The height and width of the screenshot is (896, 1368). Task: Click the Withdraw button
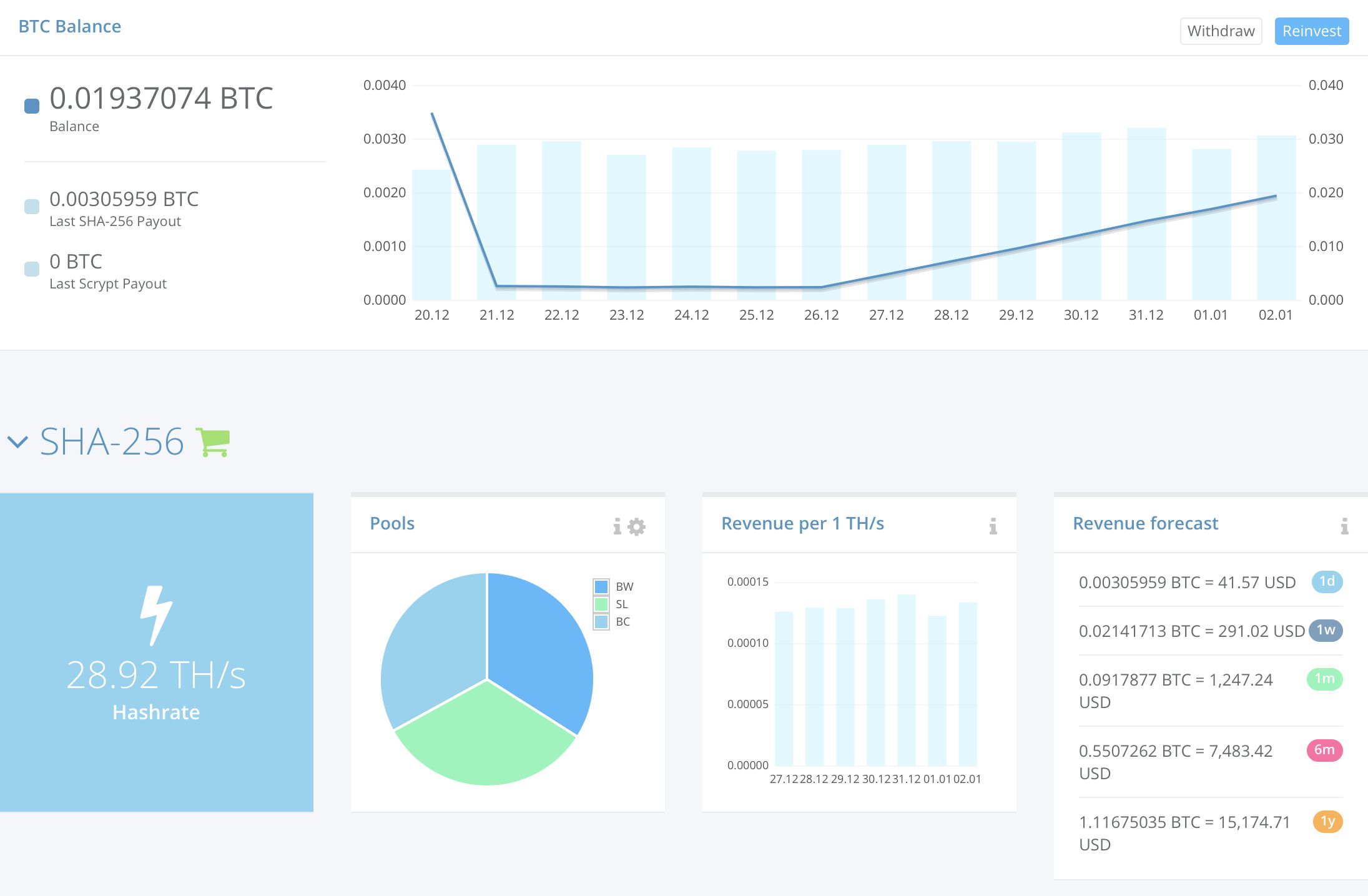[x=1221, y=31]
